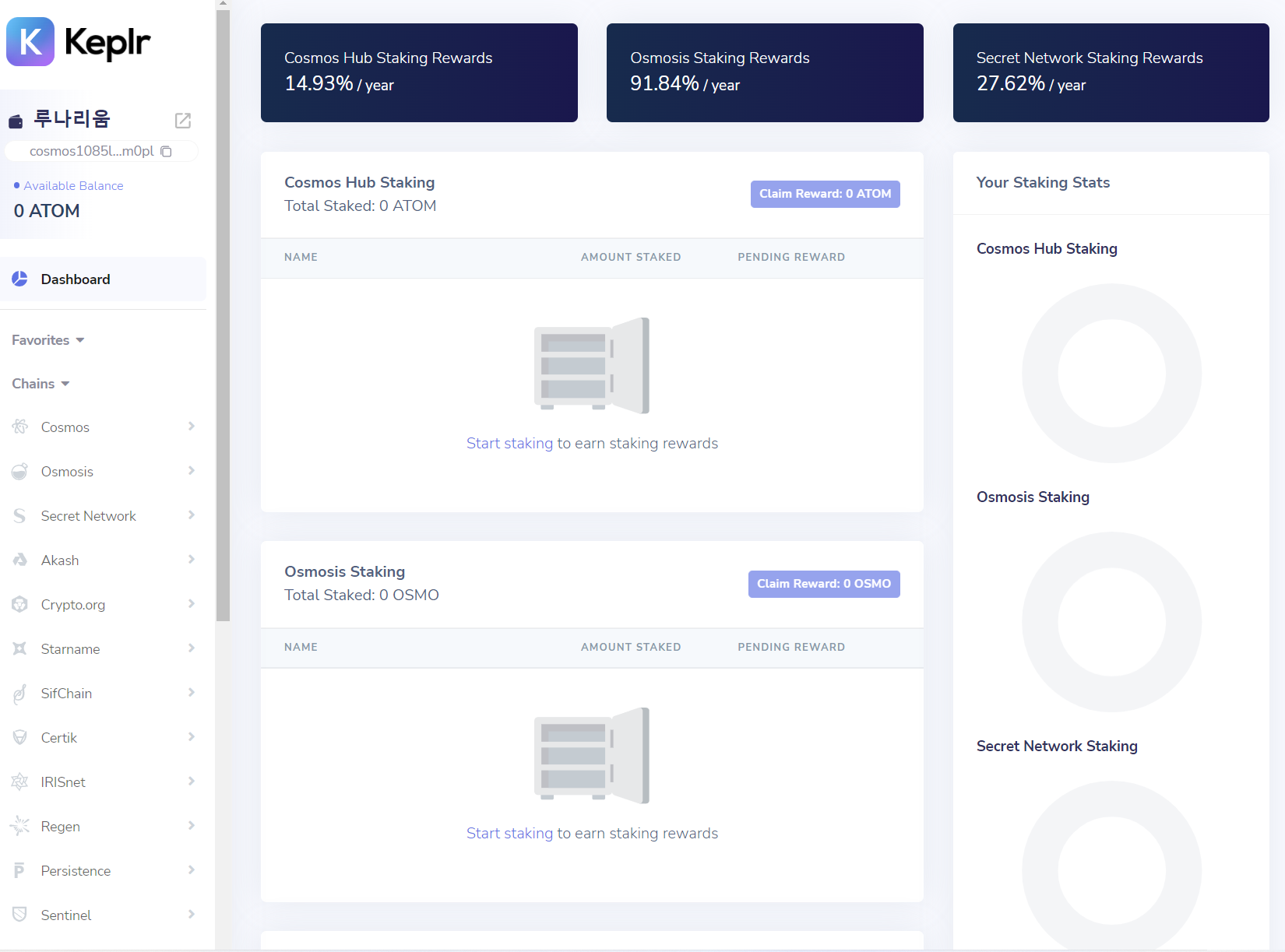The image size is (1285, 952).
Task: Select Persistence in the chains list
Action: (x=103, y=870)
